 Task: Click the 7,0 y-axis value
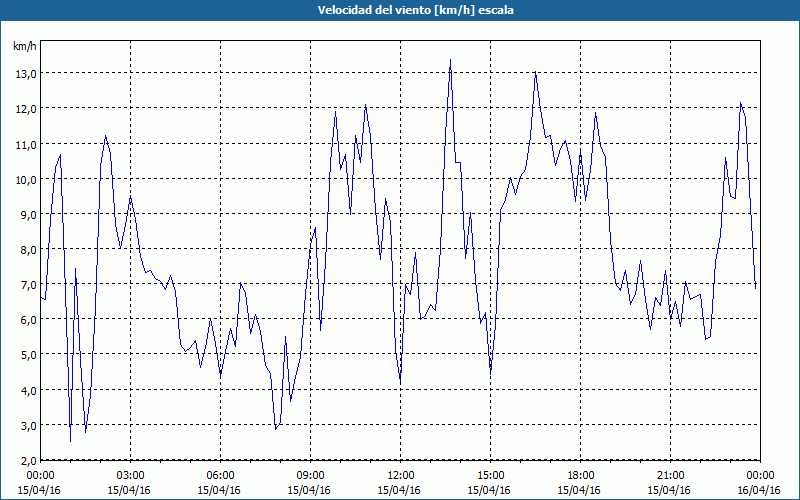[29, 285]
